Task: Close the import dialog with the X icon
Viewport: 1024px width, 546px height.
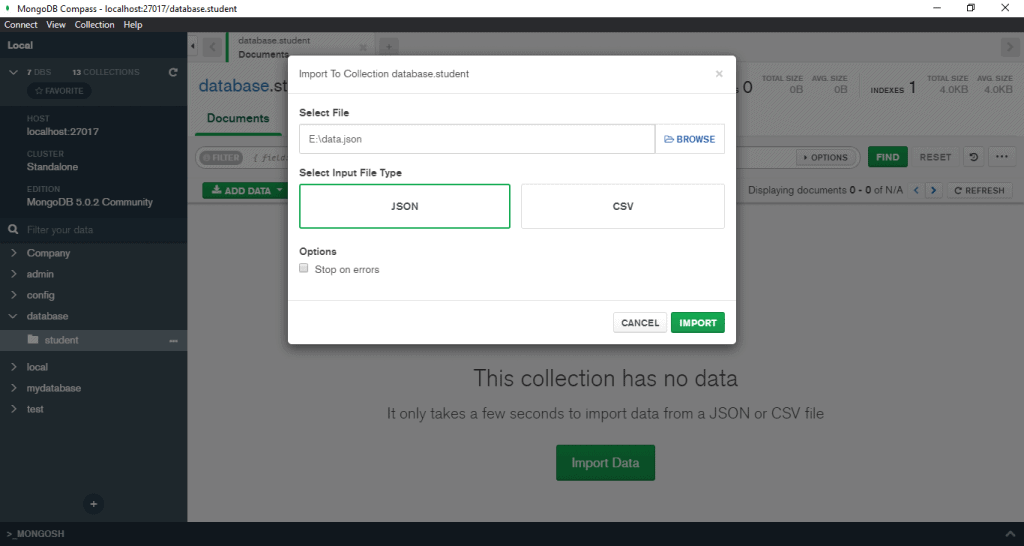Action: pyautogui.click(x=719, y=74)
